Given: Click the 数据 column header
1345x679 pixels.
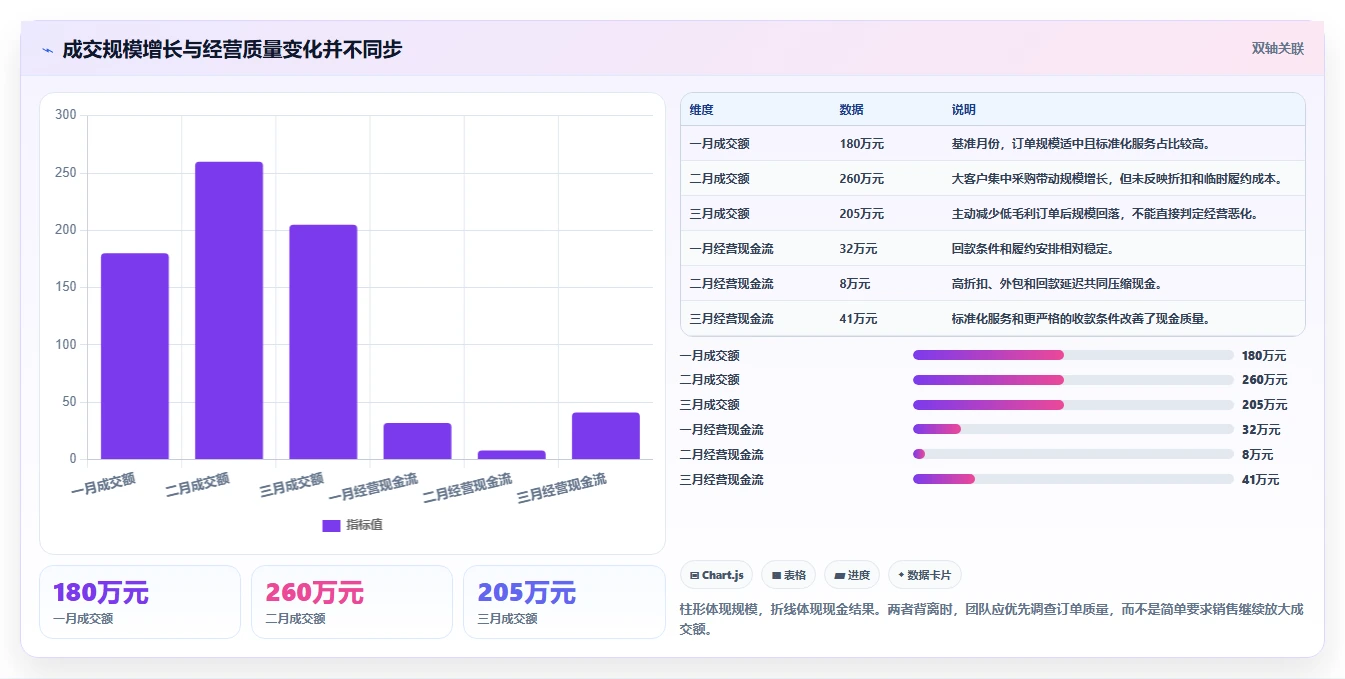Looking at the screenshot, I should click(852, 110).
